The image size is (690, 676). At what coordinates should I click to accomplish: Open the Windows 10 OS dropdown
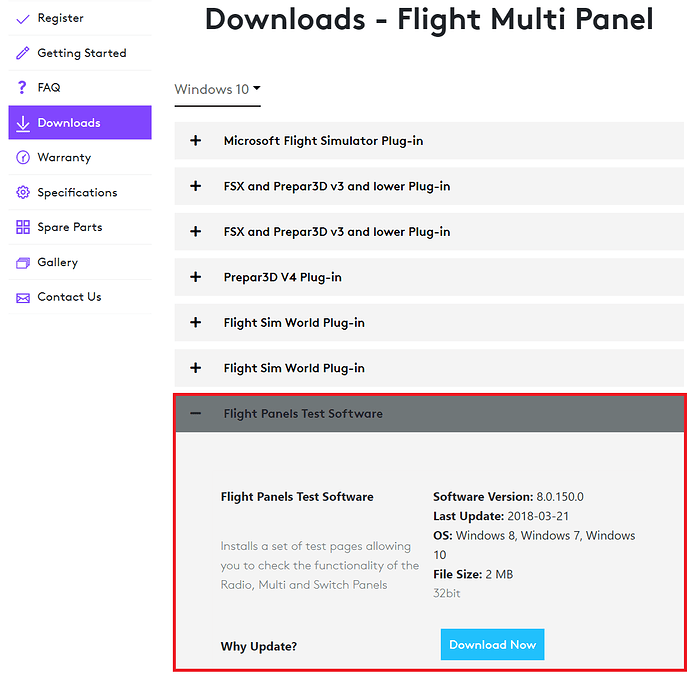(217, 89)
